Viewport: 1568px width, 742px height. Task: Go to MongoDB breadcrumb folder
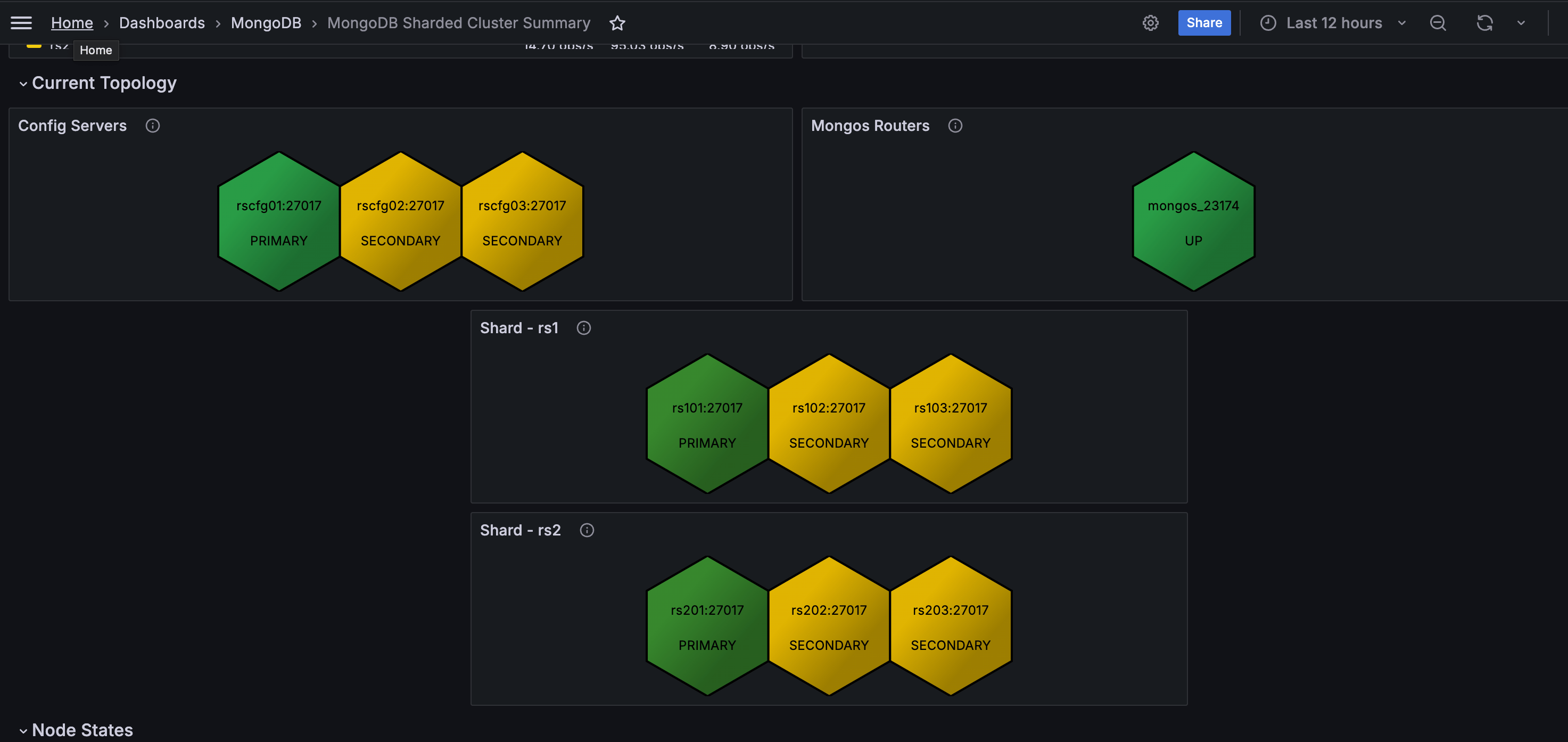[266, 23]
